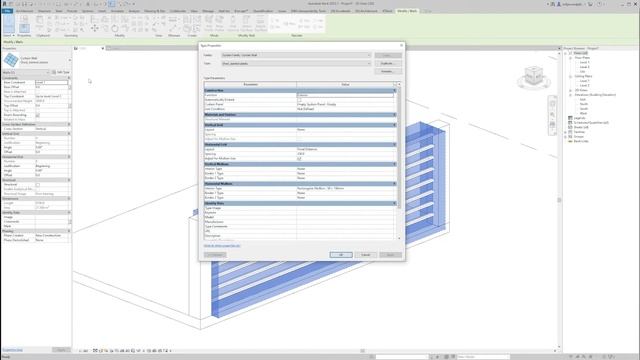Viewport: 640px width, 360px height.
Task: Select West elevation in Project Browser
Action: (583, 113)
